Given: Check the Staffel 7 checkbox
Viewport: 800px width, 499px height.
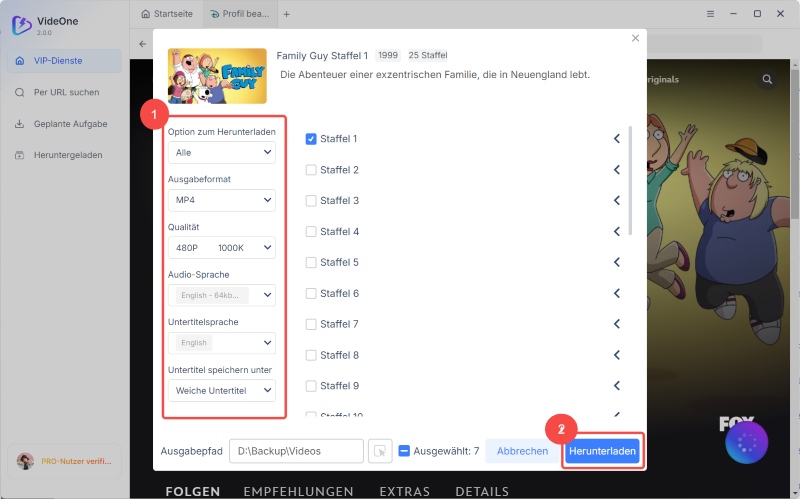Looking at the screenshot, I should pyautogui.click(x=311, y=324).
